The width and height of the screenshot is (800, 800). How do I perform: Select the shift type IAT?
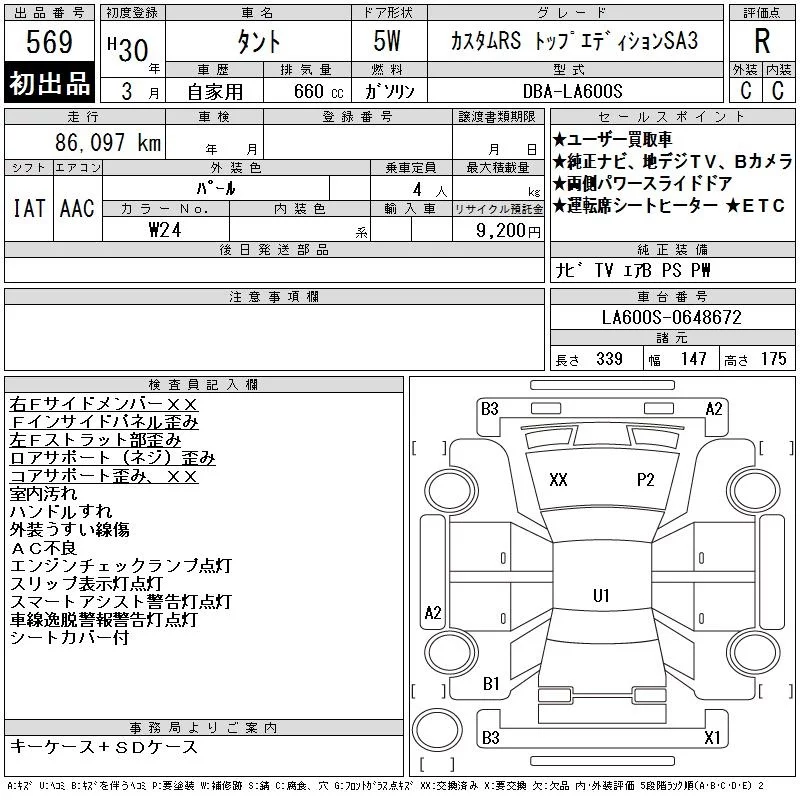pos(29,208)
